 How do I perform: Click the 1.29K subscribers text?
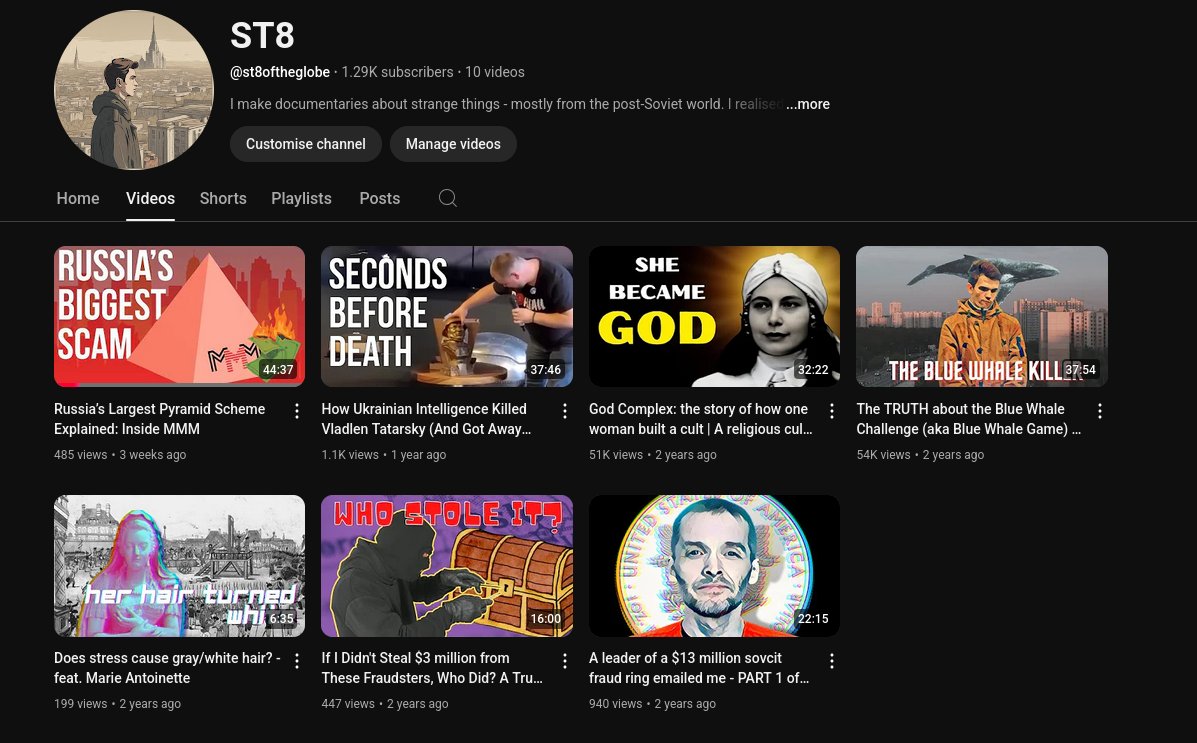pyautogui.click(x=397, y=72)
